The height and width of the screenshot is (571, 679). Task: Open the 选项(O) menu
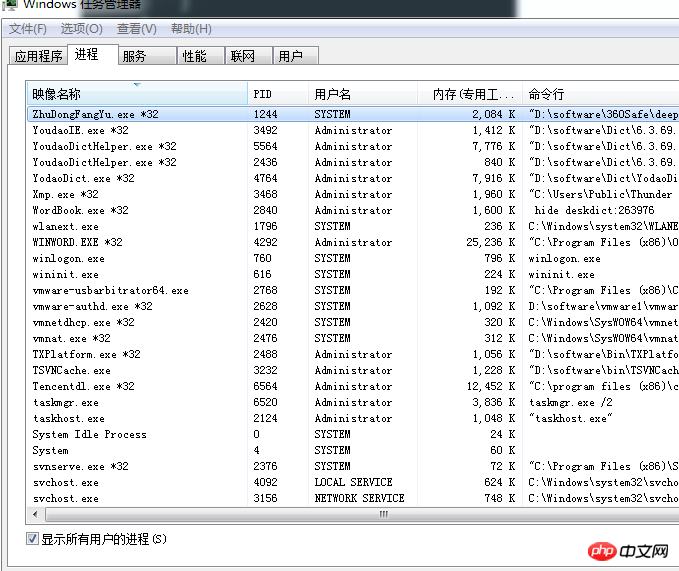click(81, 29)
